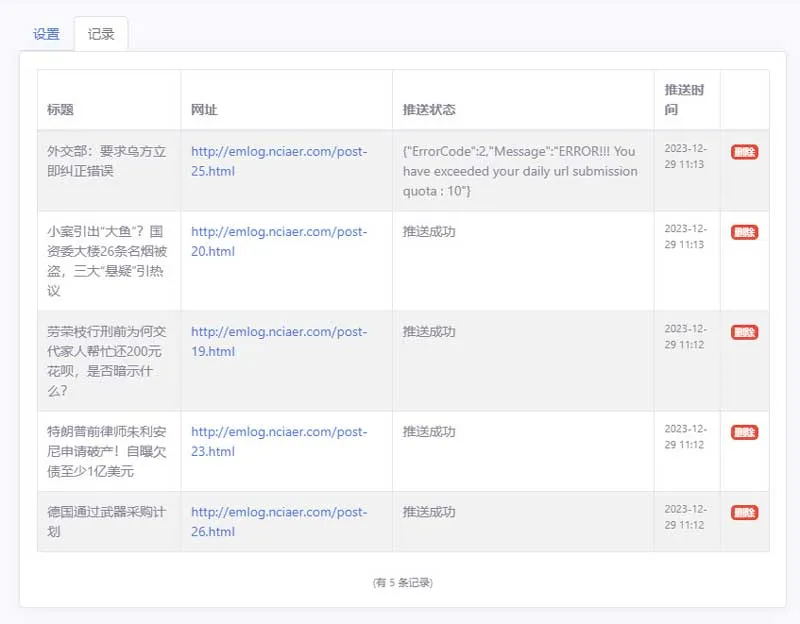800x624 pixels.
Task: Select the 记录 tab
Action: [x=101, y=34]
